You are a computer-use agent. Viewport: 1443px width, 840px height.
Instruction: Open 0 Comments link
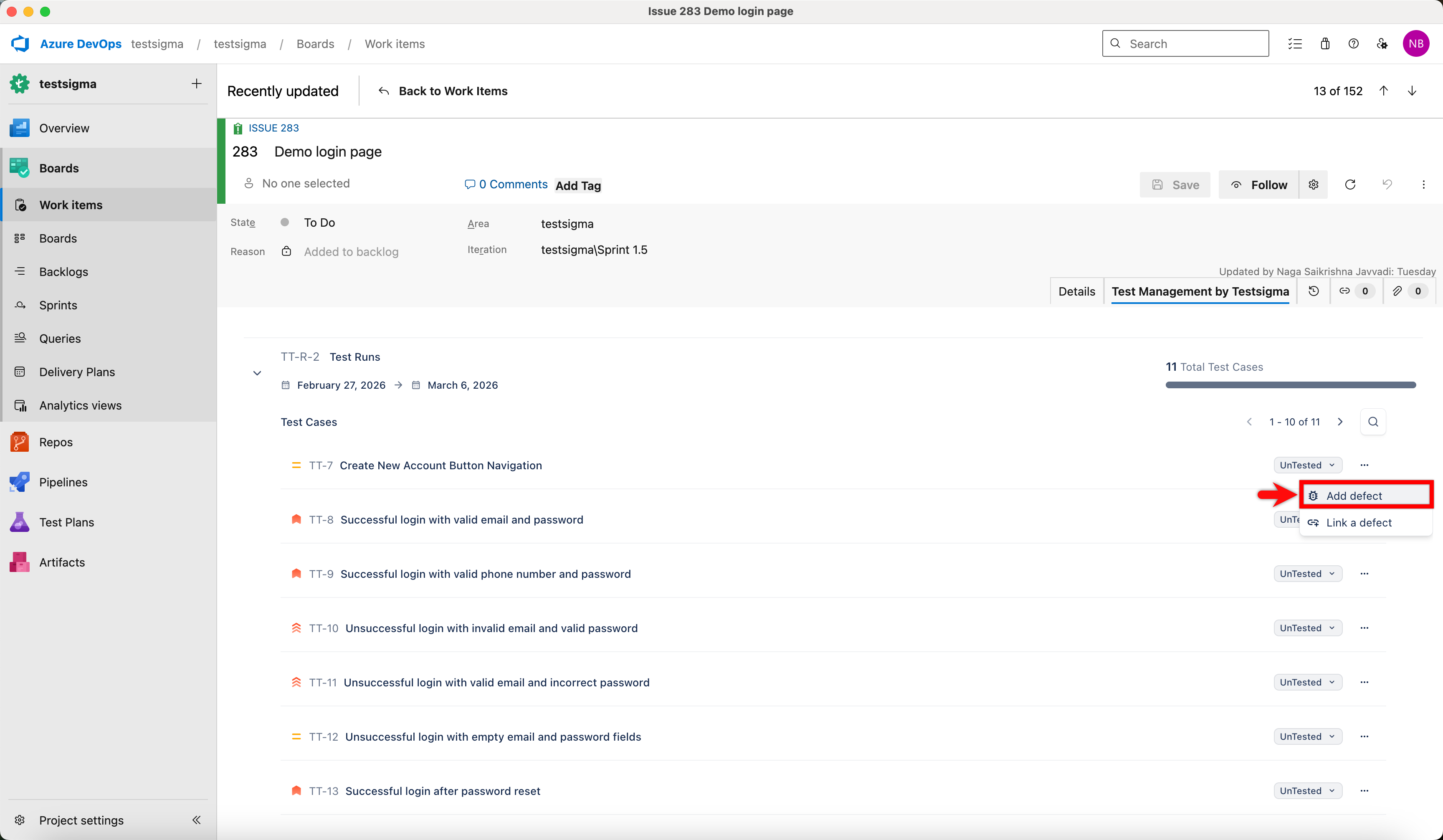pos(506,185)
